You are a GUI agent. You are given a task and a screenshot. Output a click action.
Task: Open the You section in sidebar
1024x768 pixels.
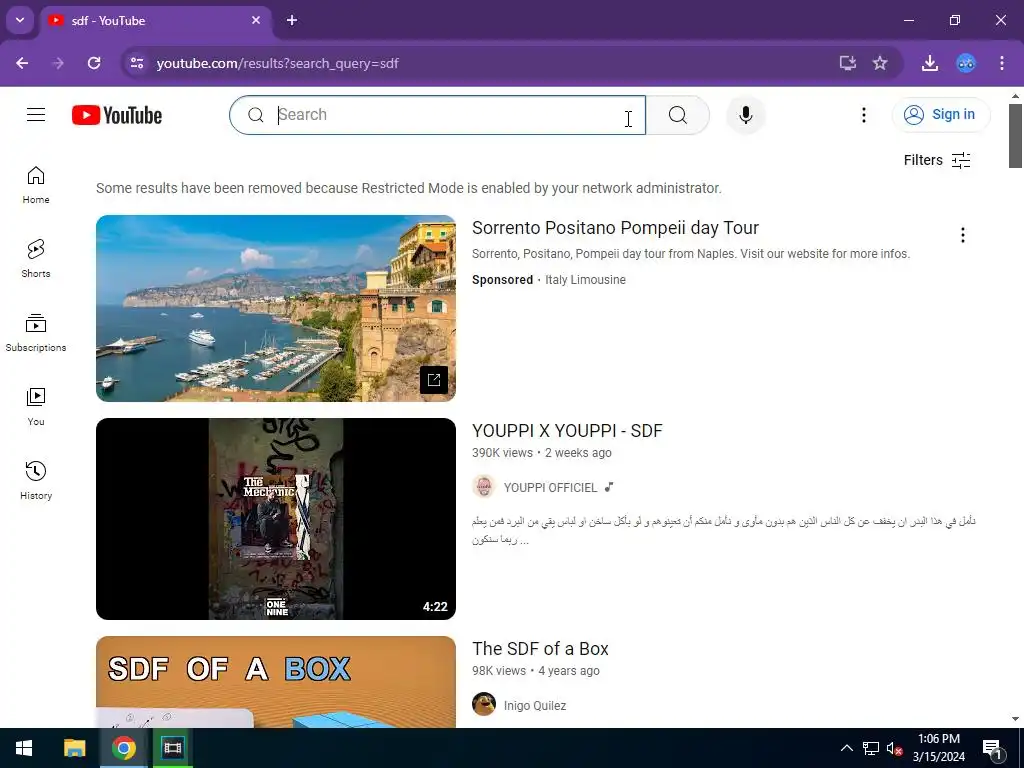tap(36, 406)
